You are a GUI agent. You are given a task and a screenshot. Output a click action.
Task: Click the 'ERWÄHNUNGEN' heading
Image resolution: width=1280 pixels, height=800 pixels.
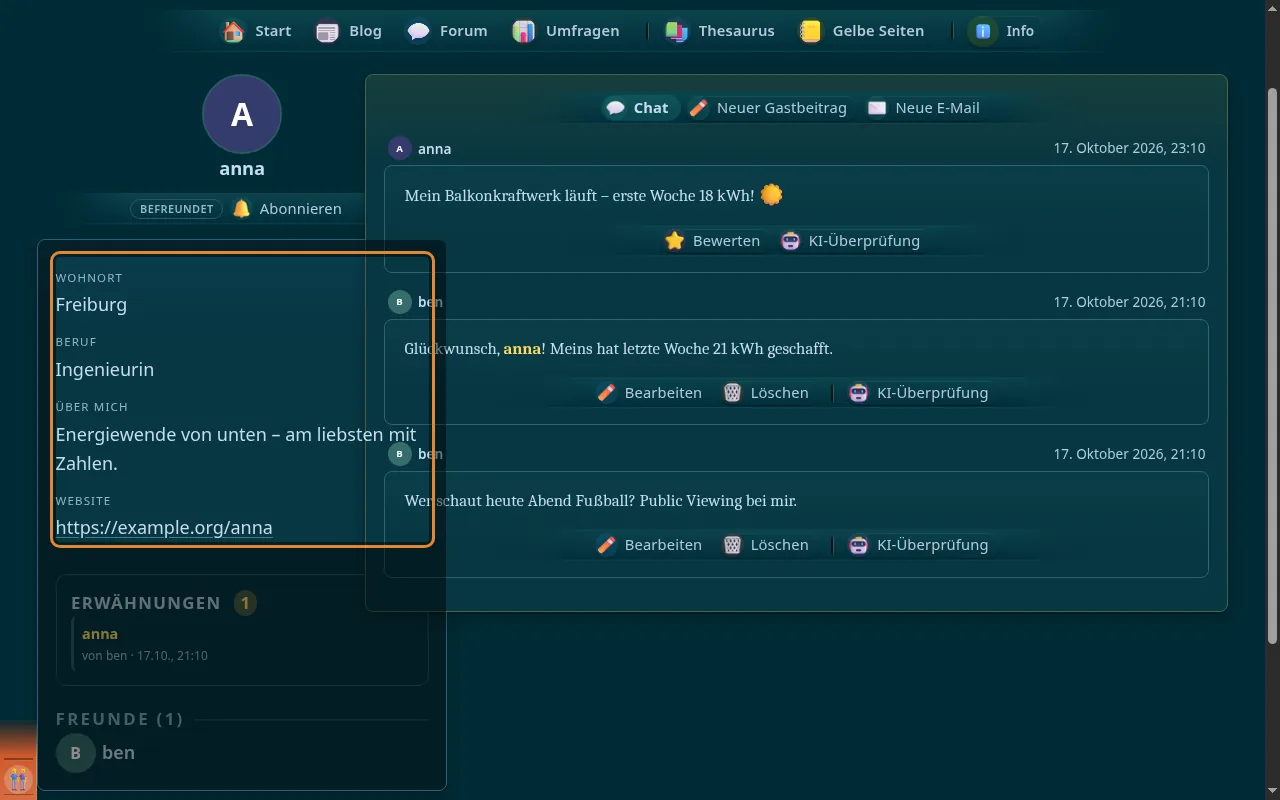(x=146, y=603)
